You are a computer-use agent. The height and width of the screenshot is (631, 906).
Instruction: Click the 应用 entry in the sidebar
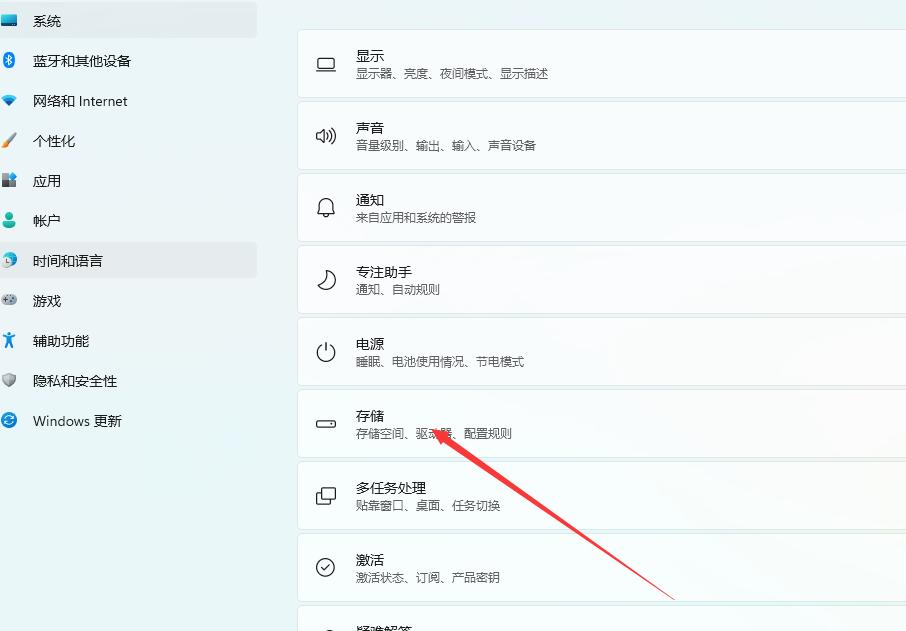[x=46, y=181]
